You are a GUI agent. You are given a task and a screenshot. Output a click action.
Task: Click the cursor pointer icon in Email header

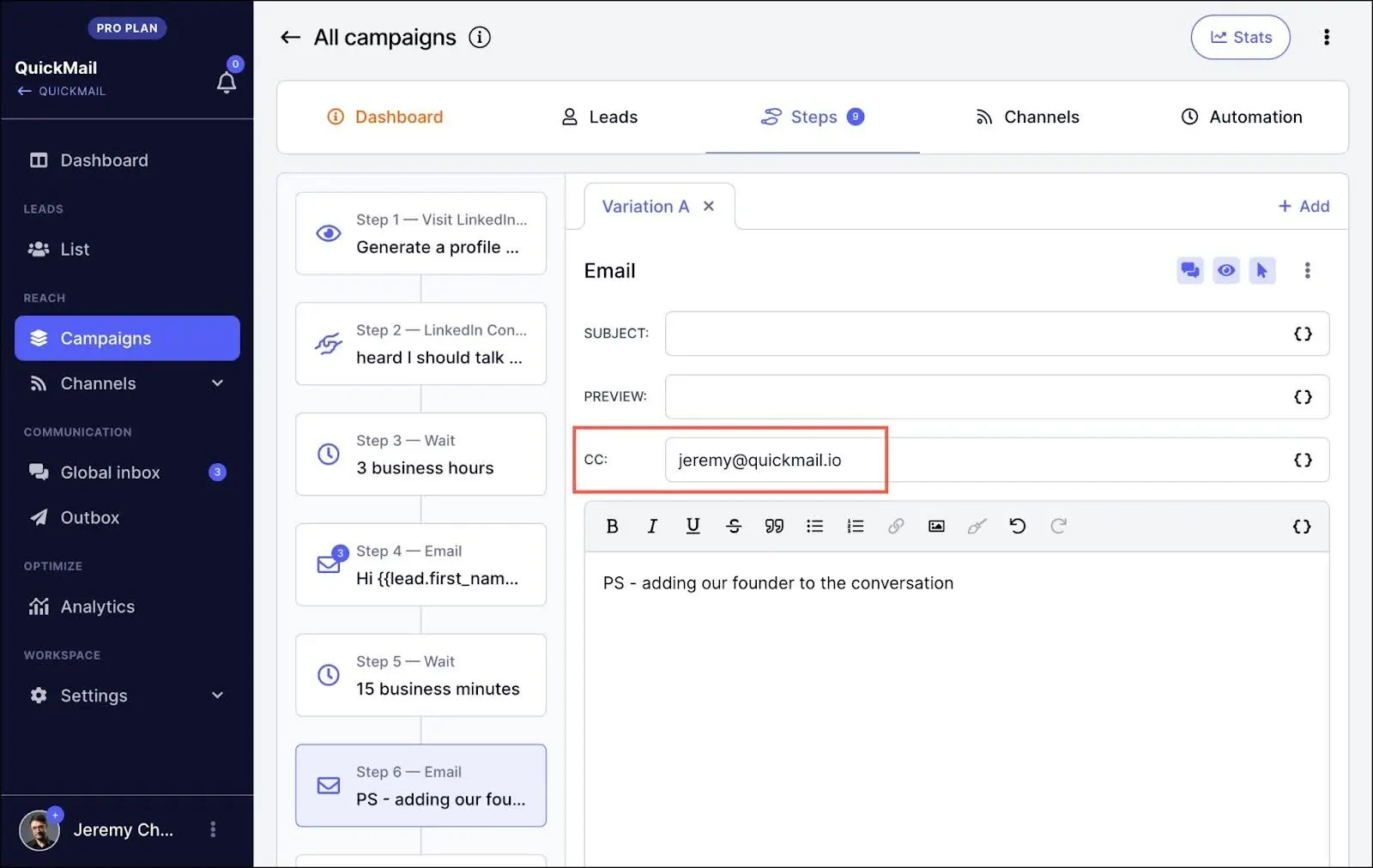1261,270
